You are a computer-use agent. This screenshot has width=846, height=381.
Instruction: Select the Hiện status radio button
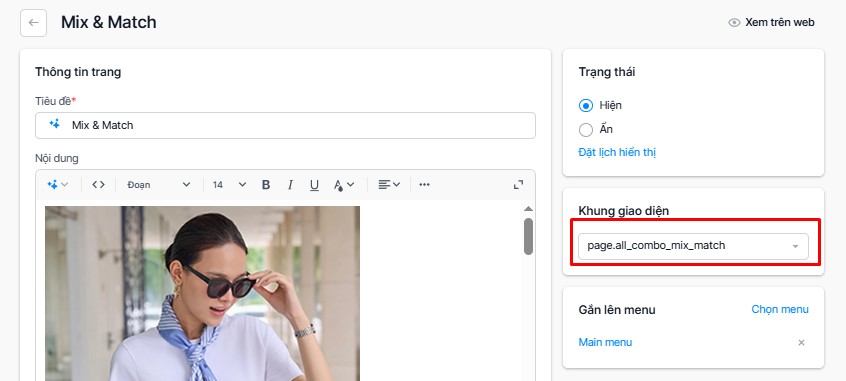(x=586, y=105)
